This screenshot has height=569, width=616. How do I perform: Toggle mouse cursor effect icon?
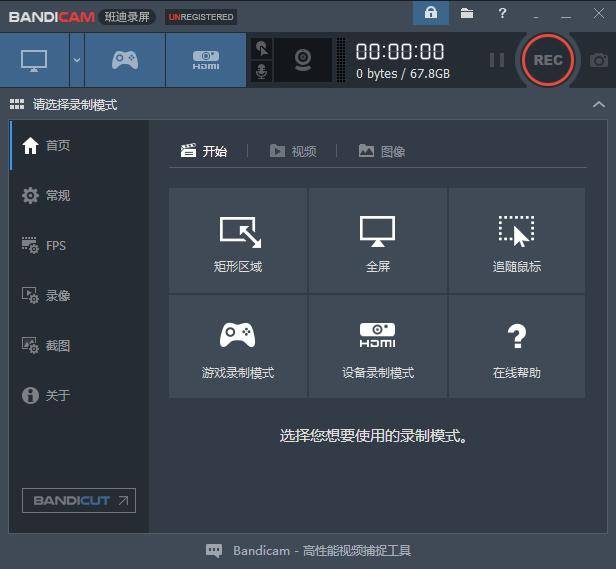click(262, 49)
